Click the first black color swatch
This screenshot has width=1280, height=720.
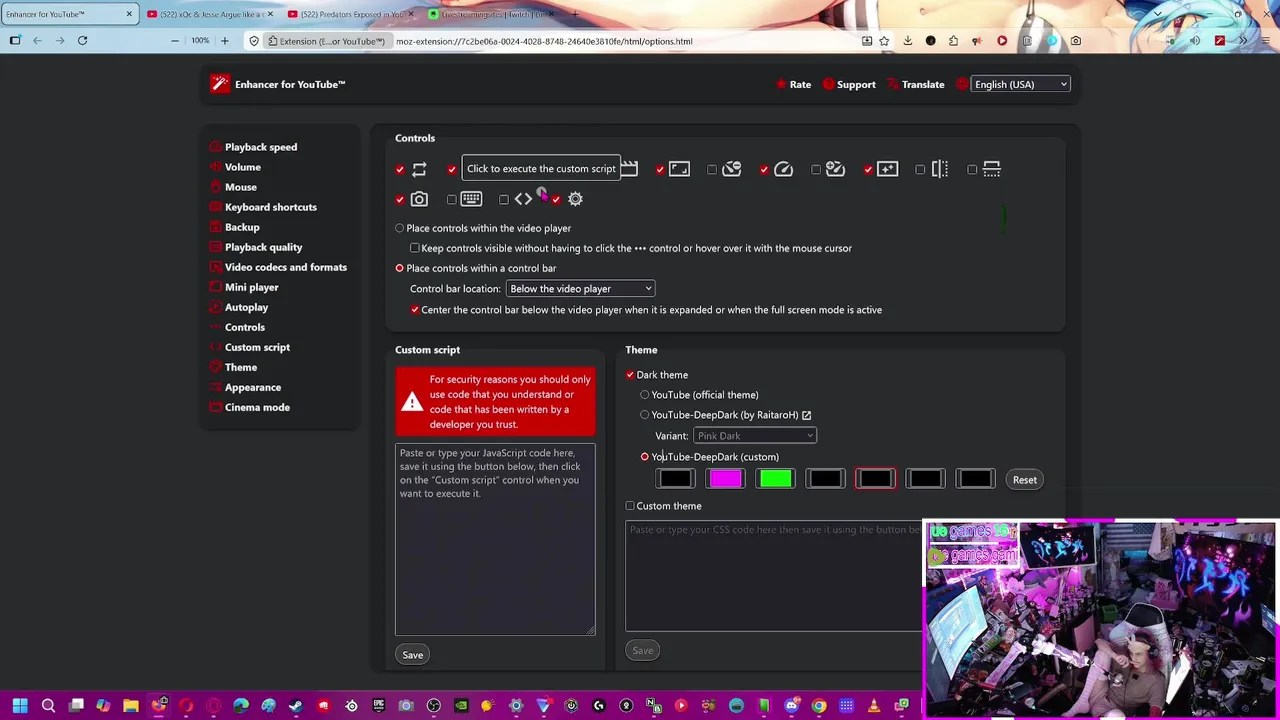coord(675,480)
